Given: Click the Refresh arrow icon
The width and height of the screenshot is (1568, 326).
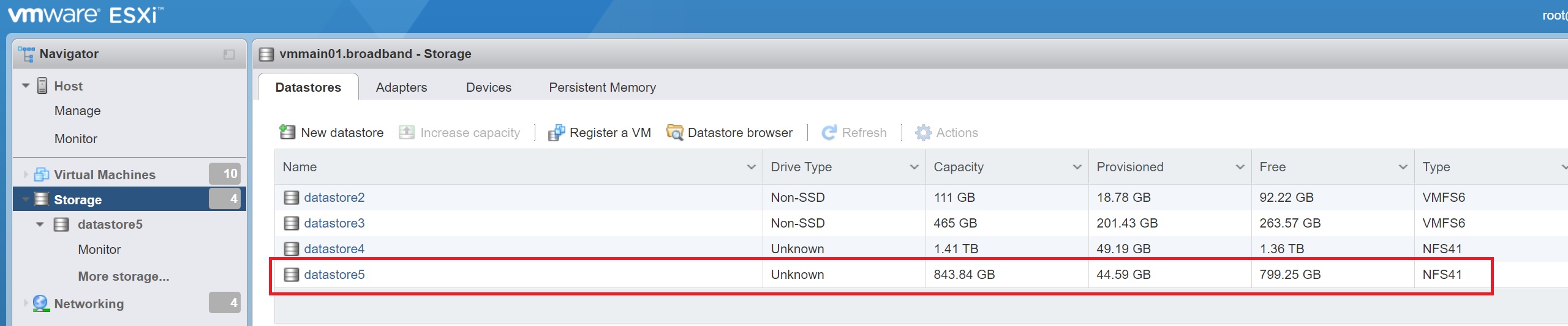Looking at the screenshot, I should 829,133.
